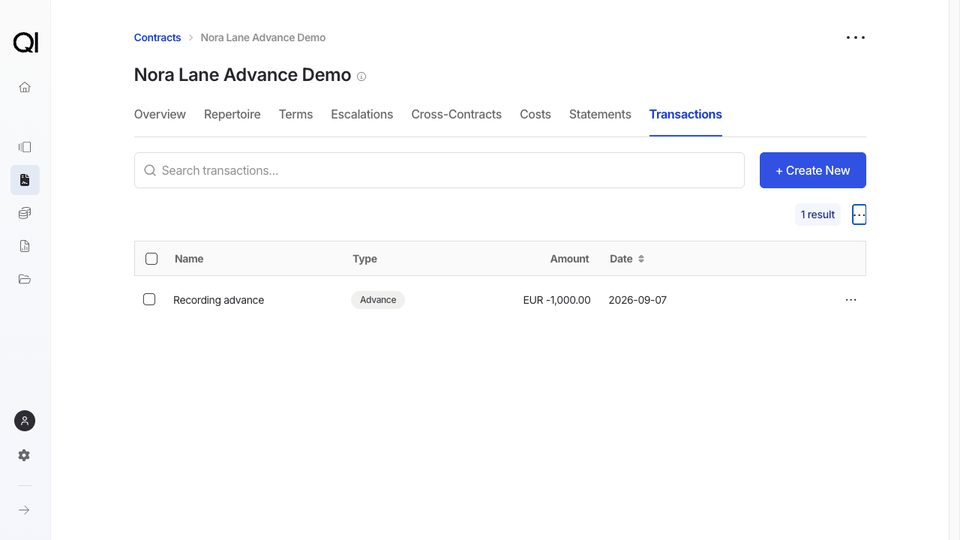Switch to the Overview tab
The image size is (960, 540).
coord(160,114)
